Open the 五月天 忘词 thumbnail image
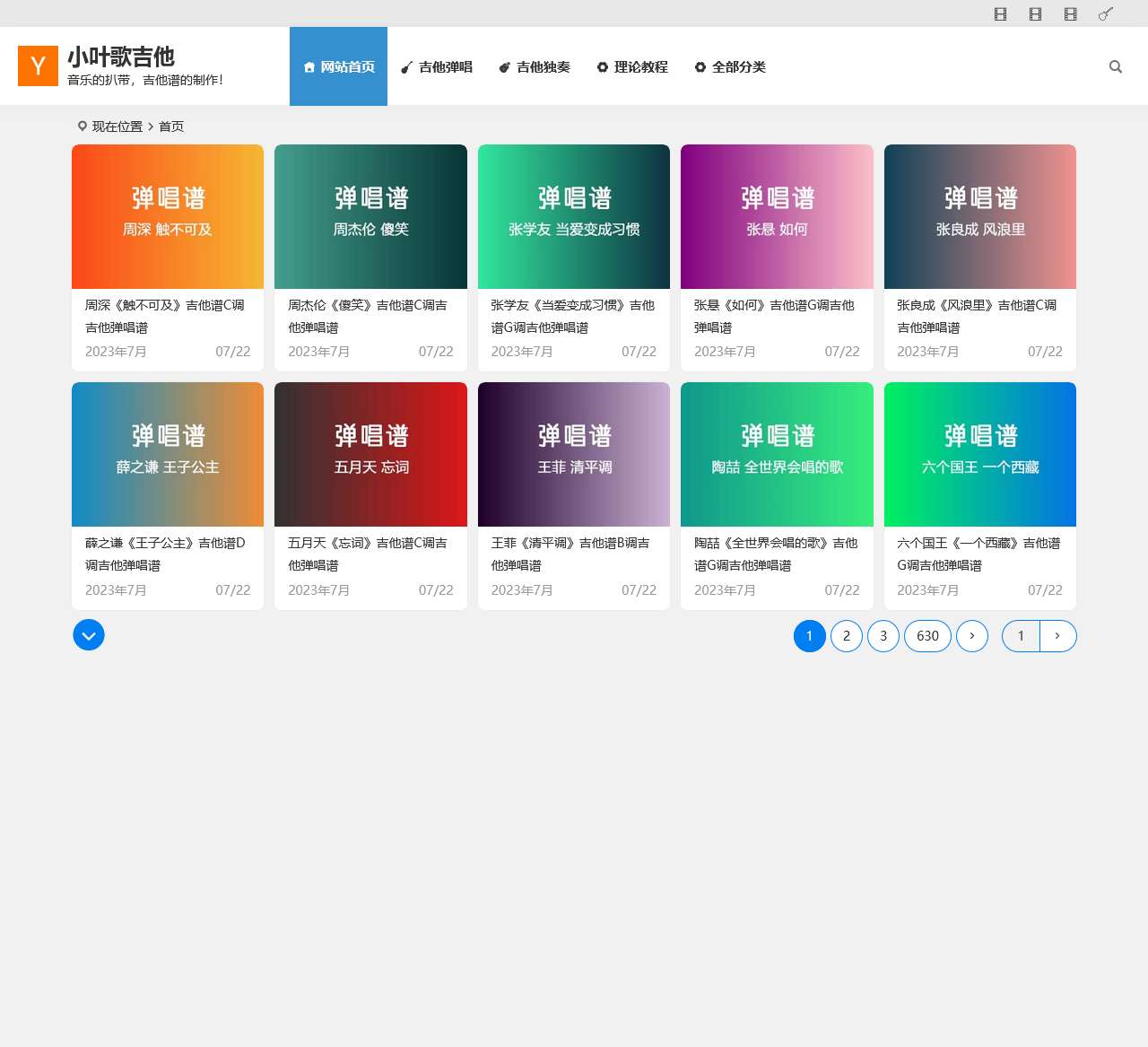The image size is (1148, 1047). (370, 454)
